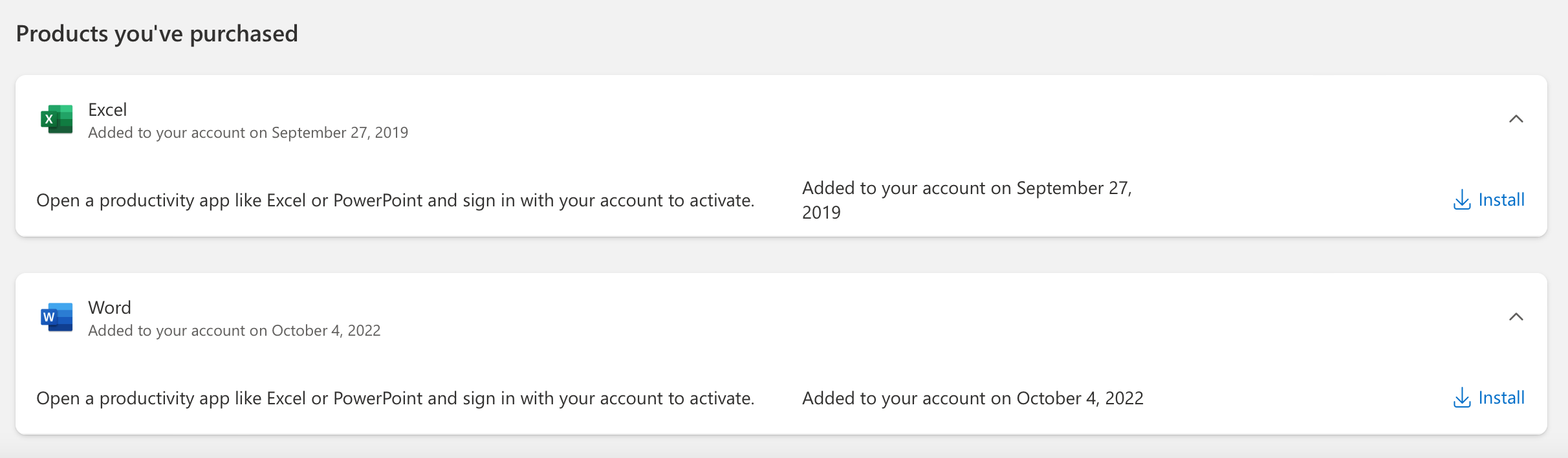Collapse the Excel product details chevron
Viewport: 1568px width, 458px height.
1516,119
